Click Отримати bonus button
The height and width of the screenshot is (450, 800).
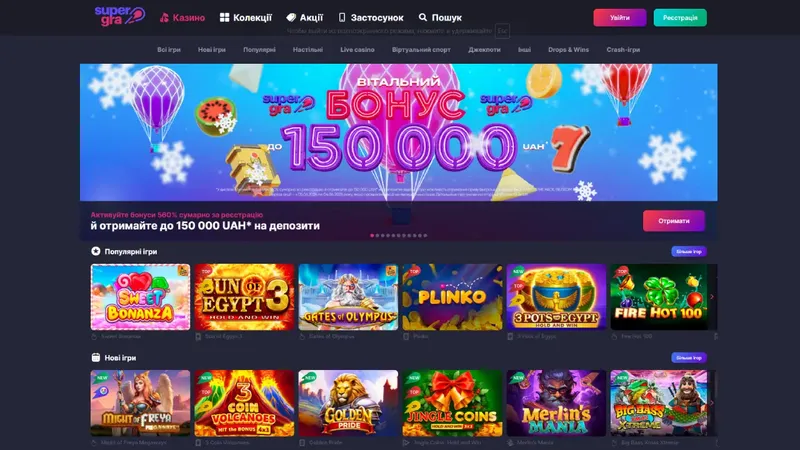click(673, 221)
